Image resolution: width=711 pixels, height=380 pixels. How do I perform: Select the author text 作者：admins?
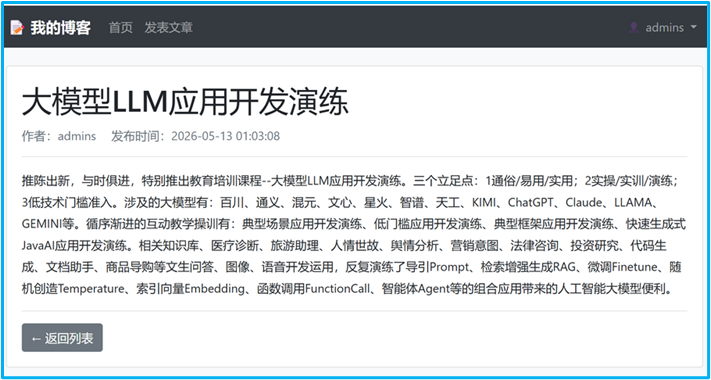pyautogui.click(x=59, y=136)
